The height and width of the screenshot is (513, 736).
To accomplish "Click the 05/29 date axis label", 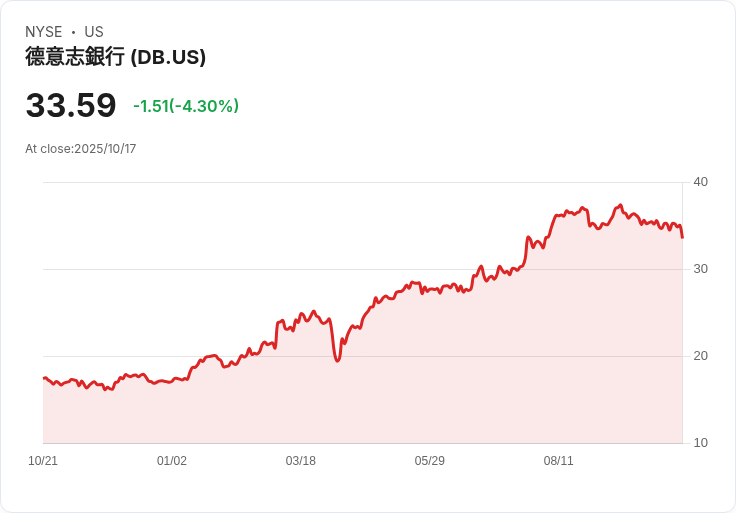I will click(430, 461).
